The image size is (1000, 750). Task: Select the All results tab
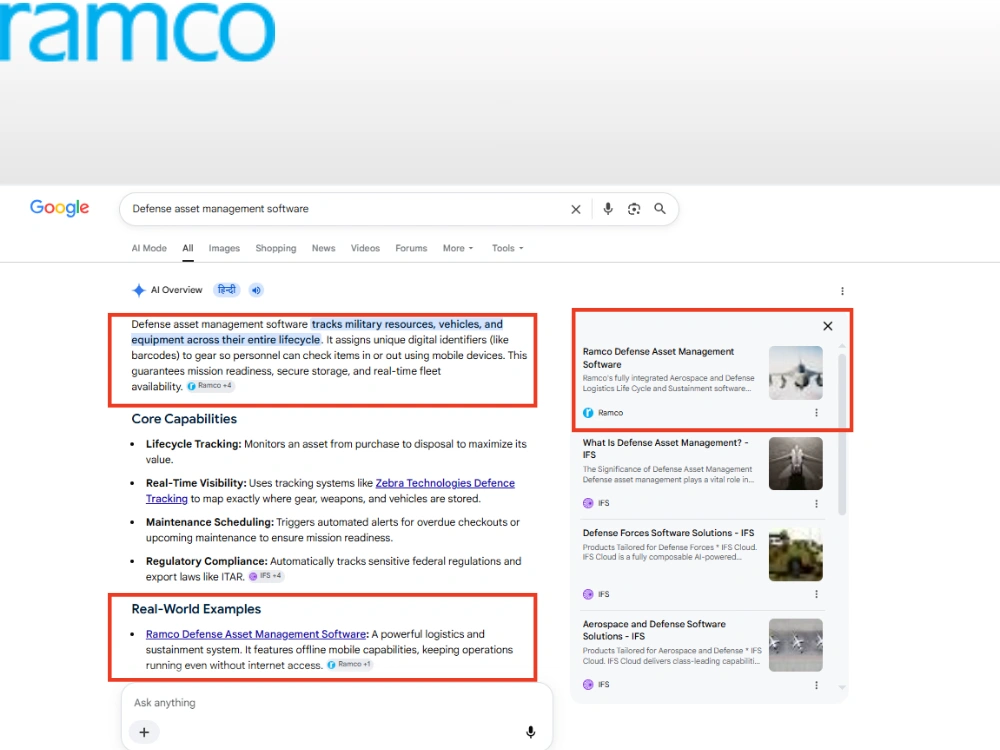pyautogui.click(x=188, y=248)
